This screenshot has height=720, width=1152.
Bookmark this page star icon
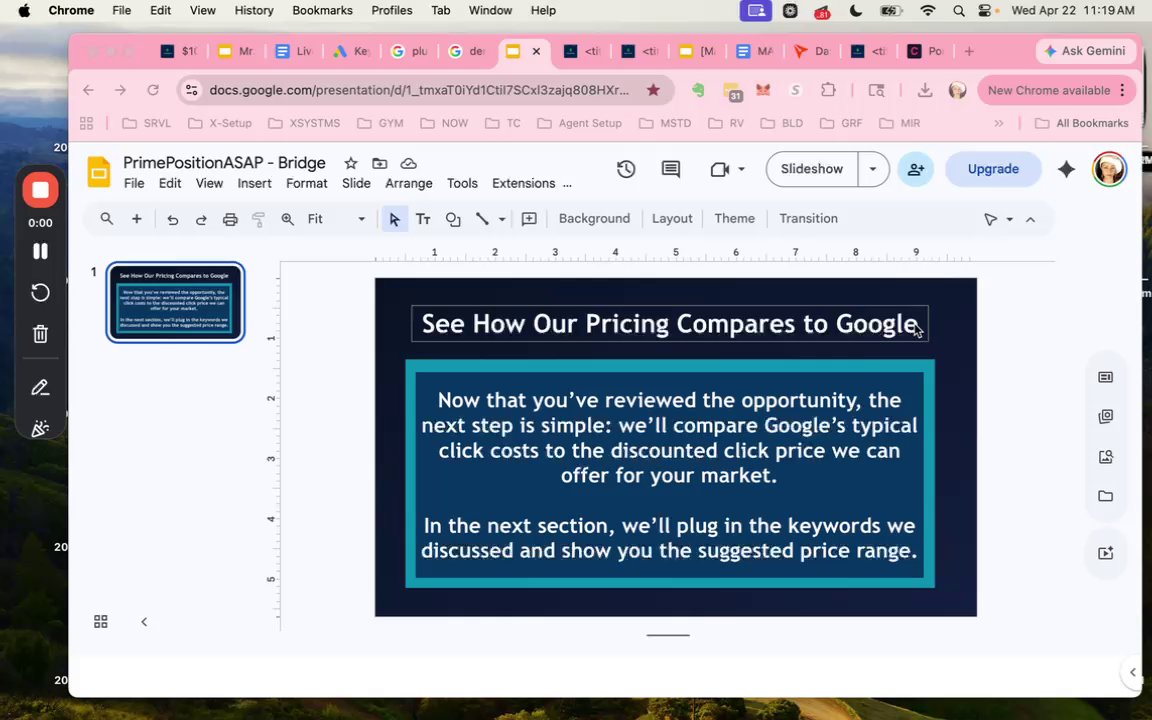[x=652, y=90]
